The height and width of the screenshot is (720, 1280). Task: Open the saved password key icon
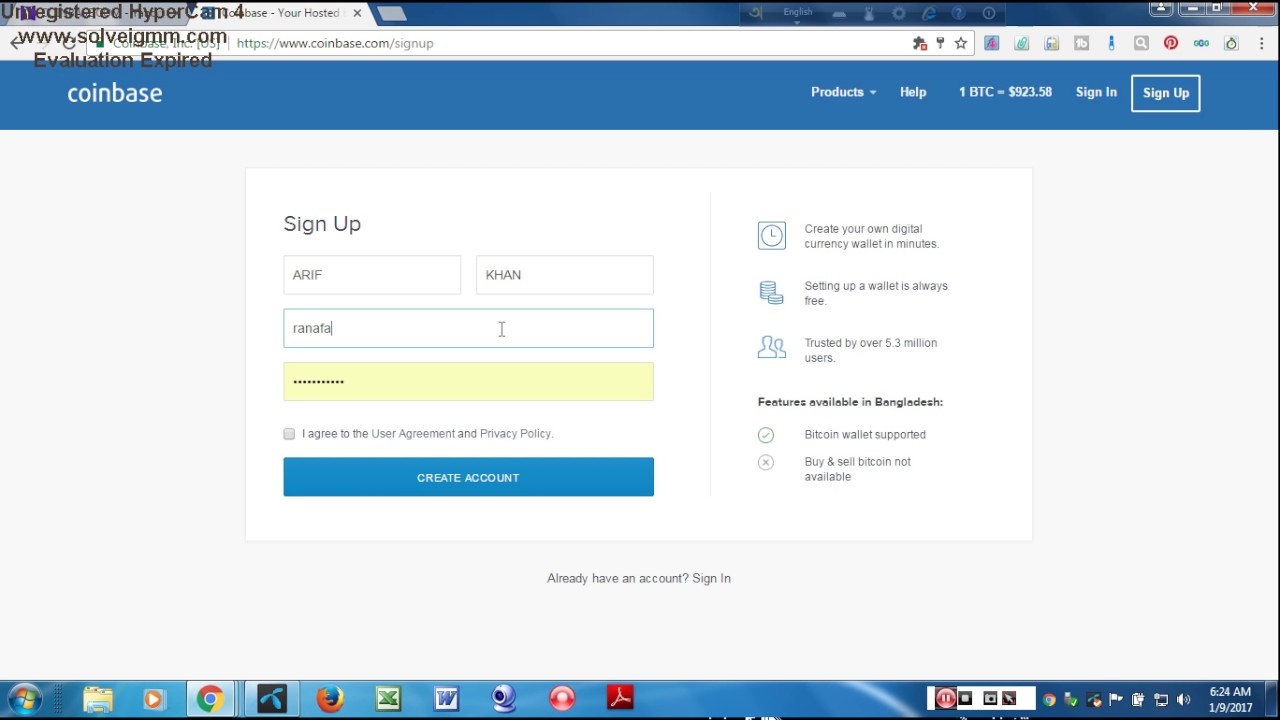pos(940,43)
